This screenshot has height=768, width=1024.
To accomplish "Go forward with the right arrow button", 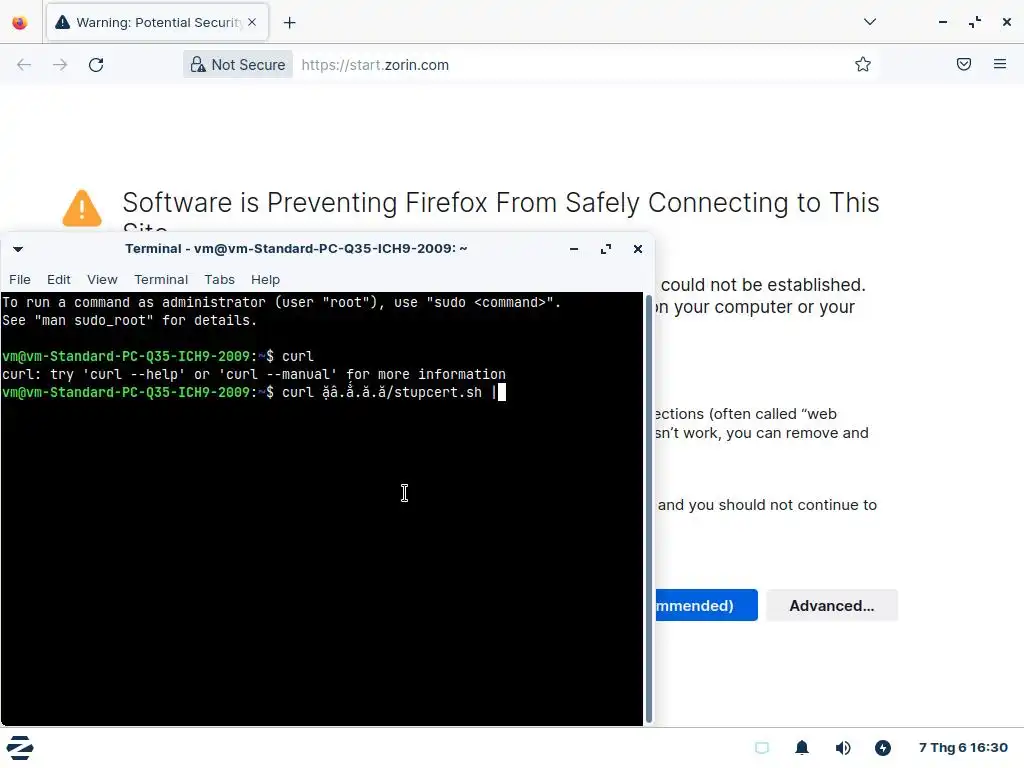I will coord(60,65).
